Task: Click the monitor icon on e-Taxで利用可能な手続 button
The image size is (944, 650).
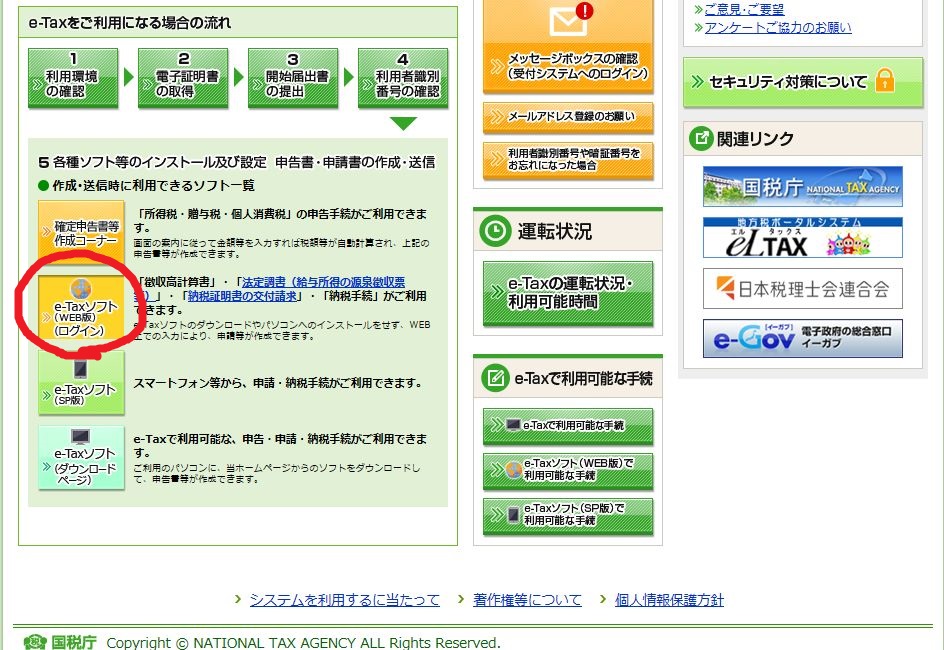Action: pyautogui.click(x=513, y=425)
